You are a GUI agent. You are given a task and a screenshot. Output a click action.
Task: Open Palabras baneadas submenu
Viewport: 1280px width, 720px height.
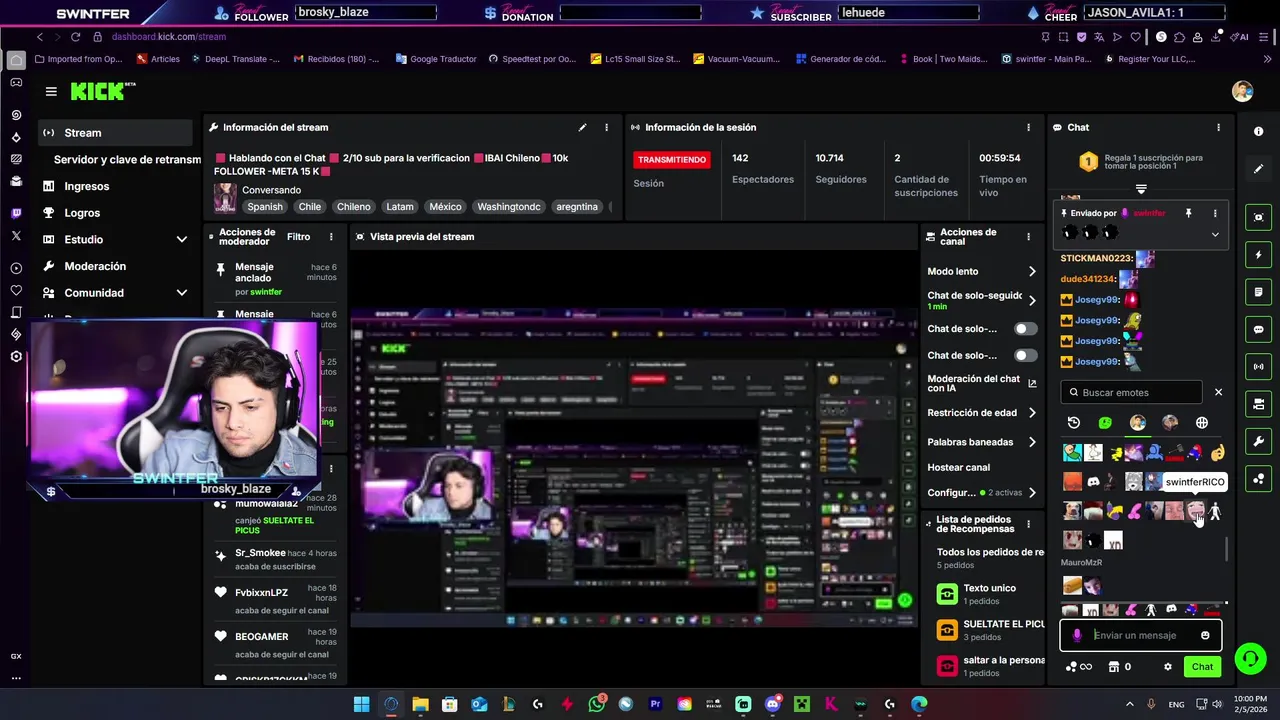982,442
